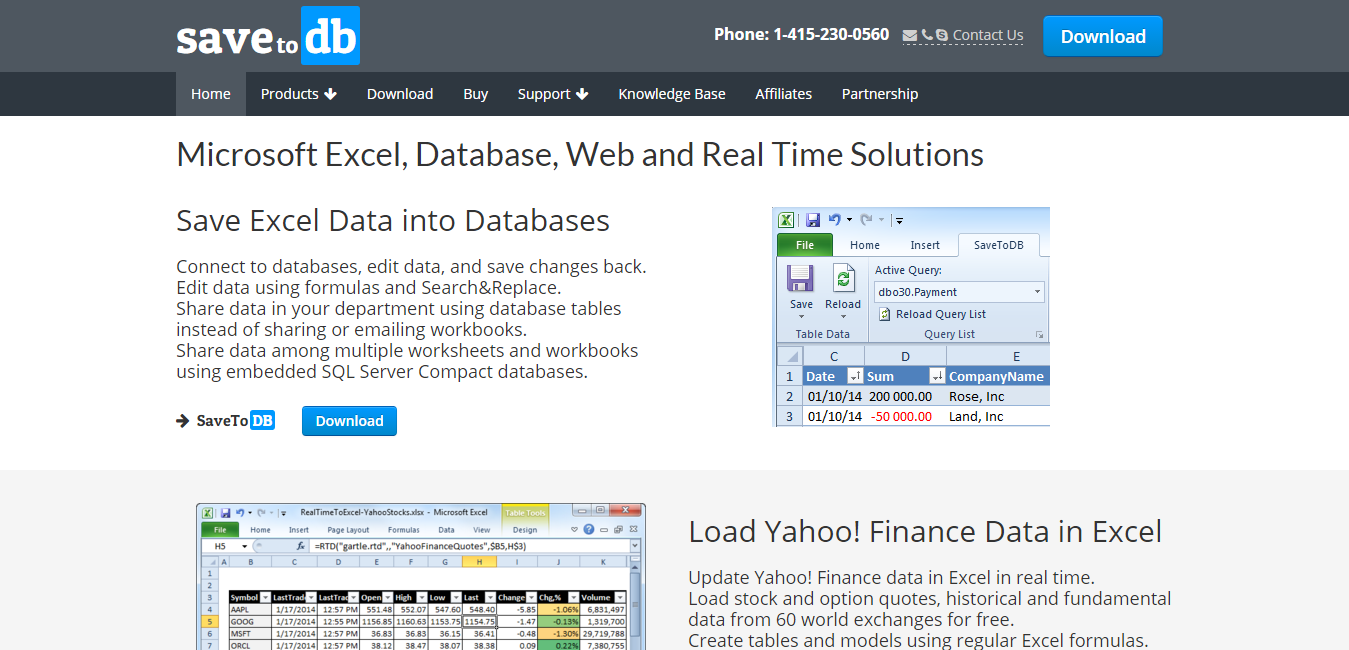Click Download button below SaveToDB description
Viewport: 1349px width, 650px height.
350,421
